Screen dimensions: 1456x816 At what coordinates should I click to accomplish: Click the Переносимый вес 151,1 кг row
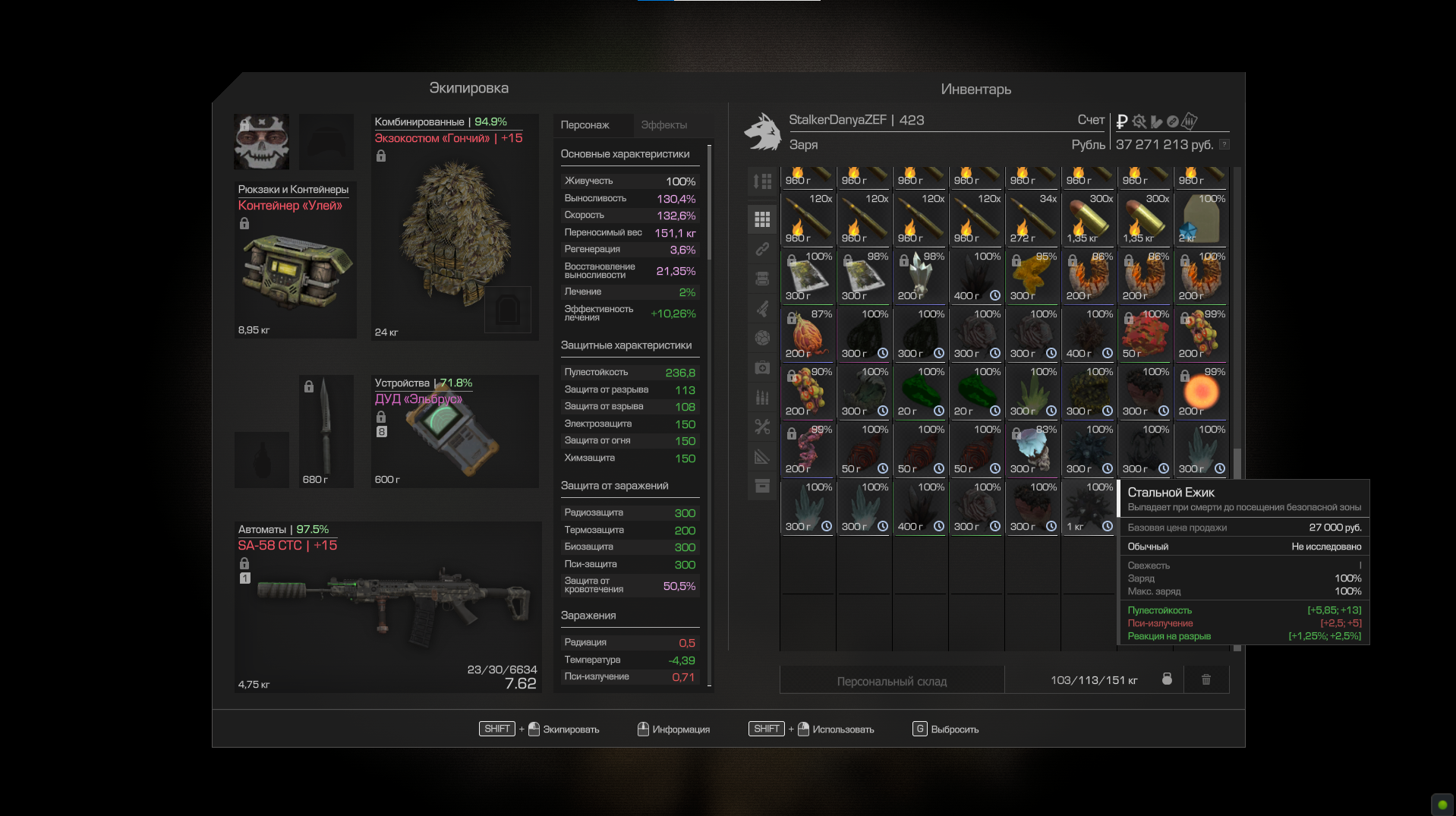tap(629, 232)
